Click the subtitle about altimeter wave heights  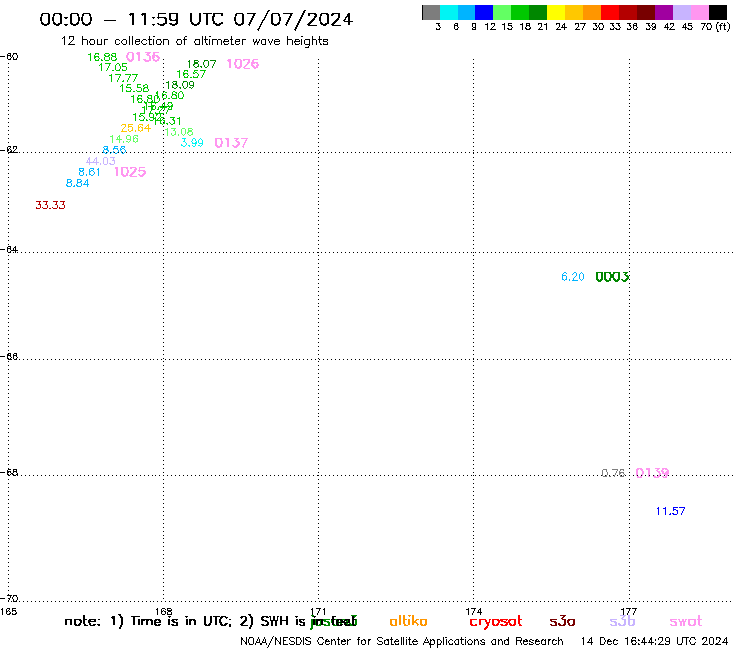click(x=194, y=41)
